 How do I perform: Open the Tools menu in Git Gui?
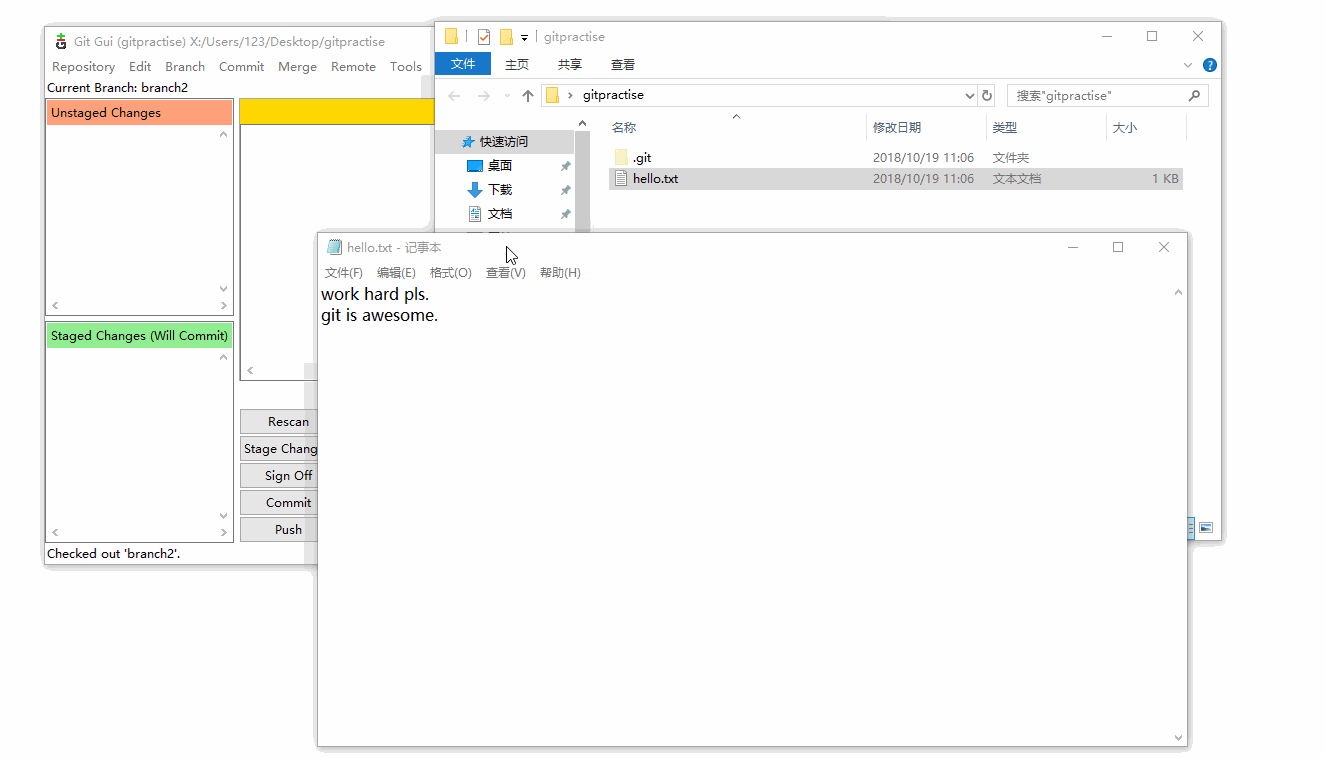pyautogui.click(x=406, y=67)
